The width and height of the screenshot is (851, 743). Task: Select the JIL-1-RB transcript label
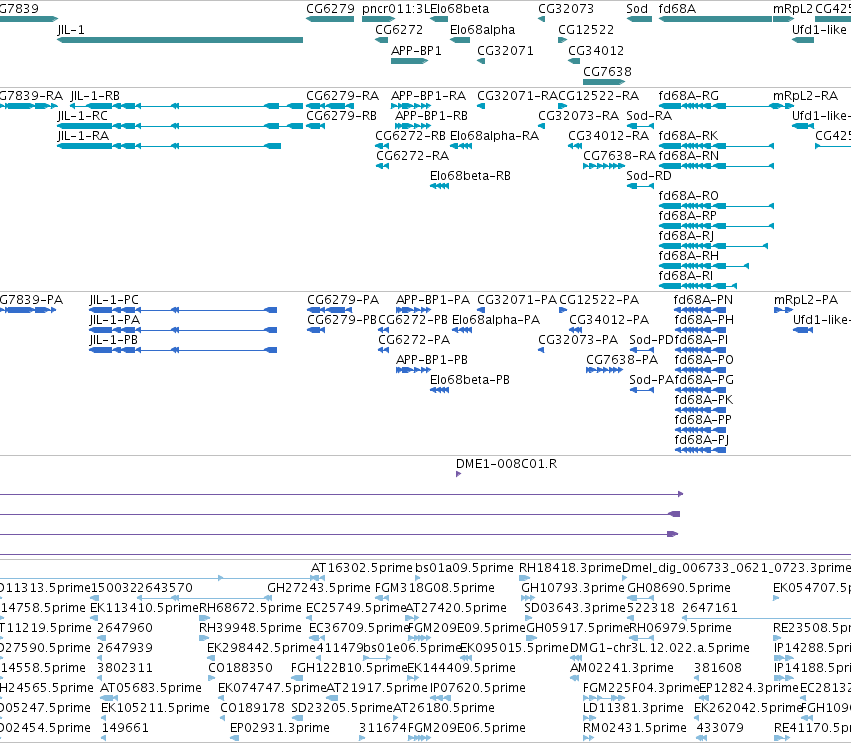[x=95, y=96]
